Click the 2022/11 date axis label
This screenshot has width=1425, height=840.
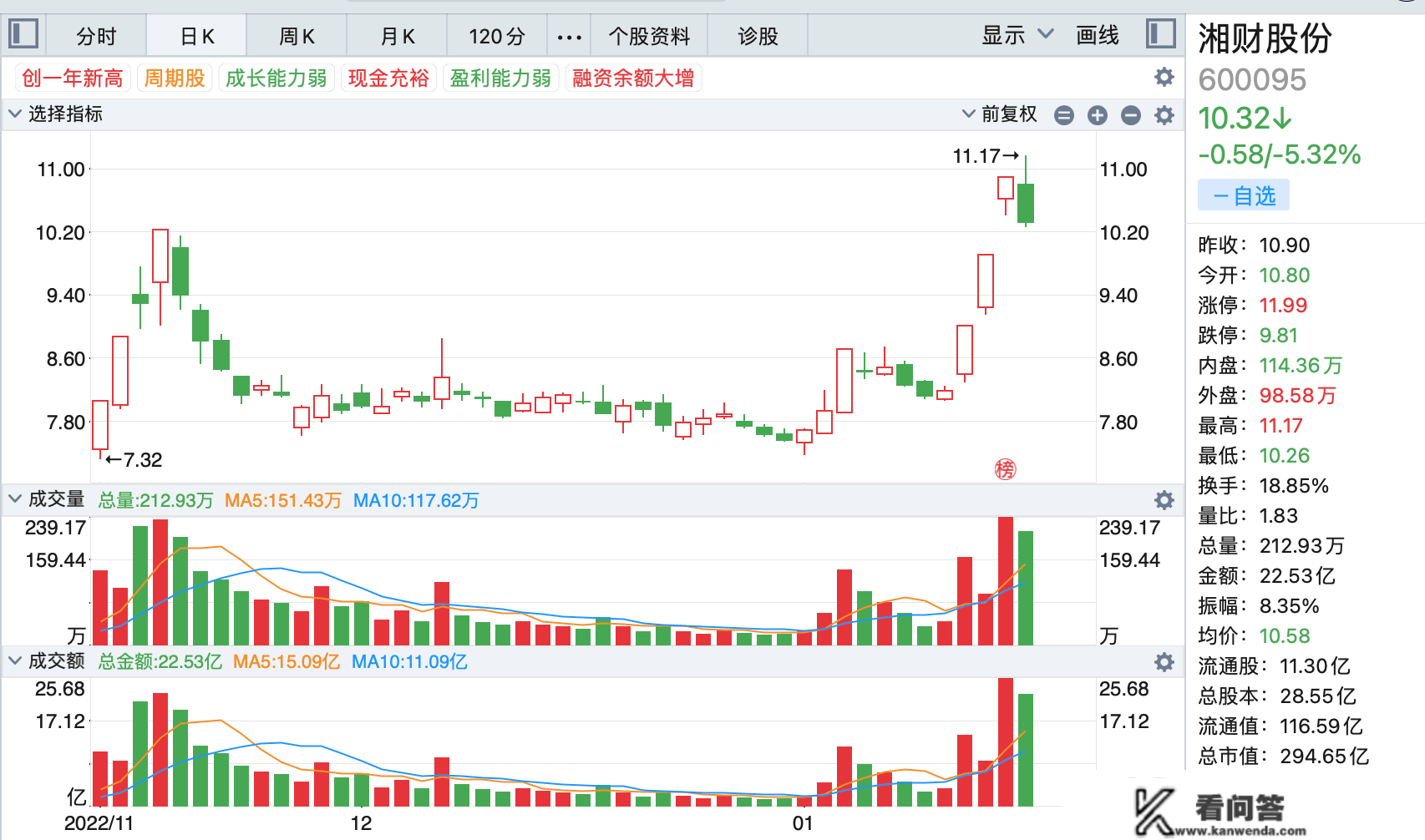click(x=99, y=823)
